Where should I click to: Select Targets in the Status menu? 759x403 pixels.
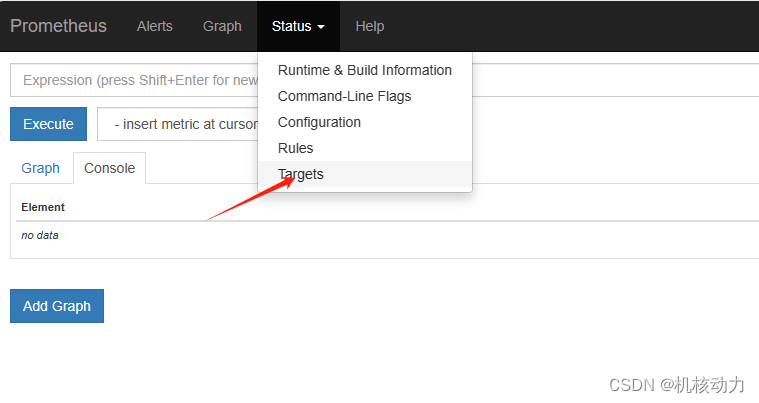tap(365, 174)
